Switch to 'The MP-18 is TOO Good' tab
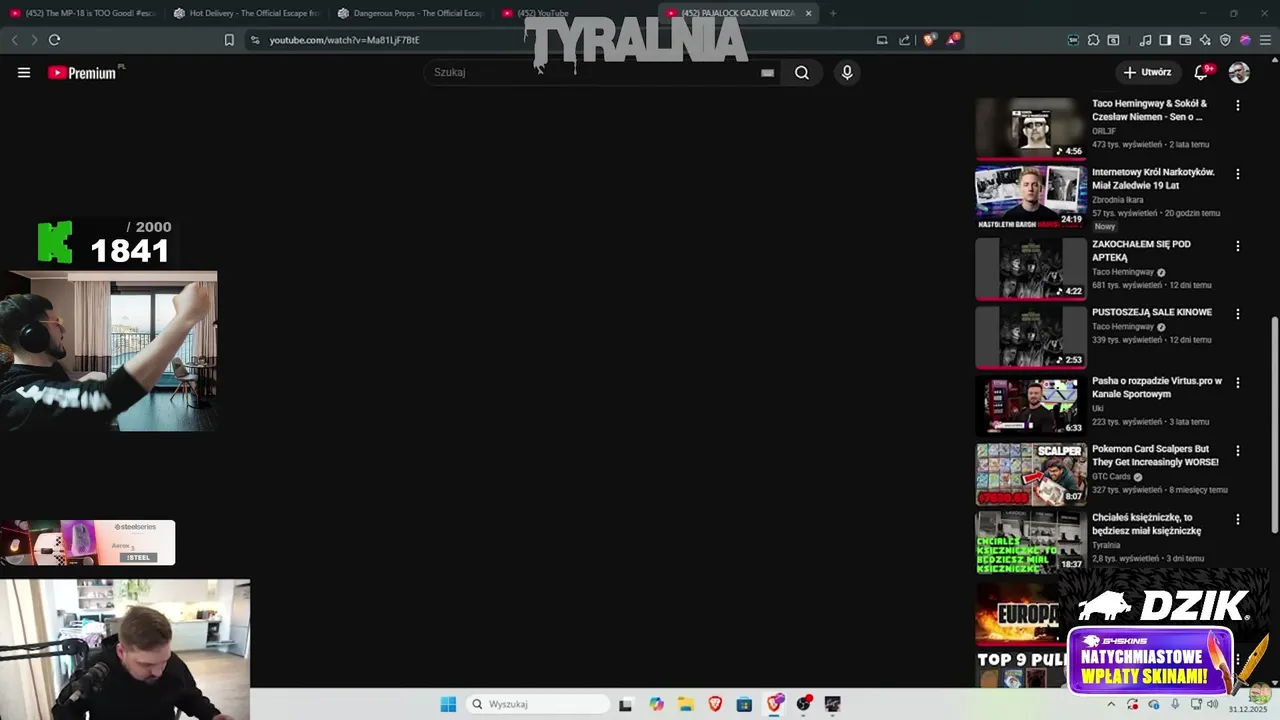The height and width of the screenshot is (720, 1280). coord(83,13)
